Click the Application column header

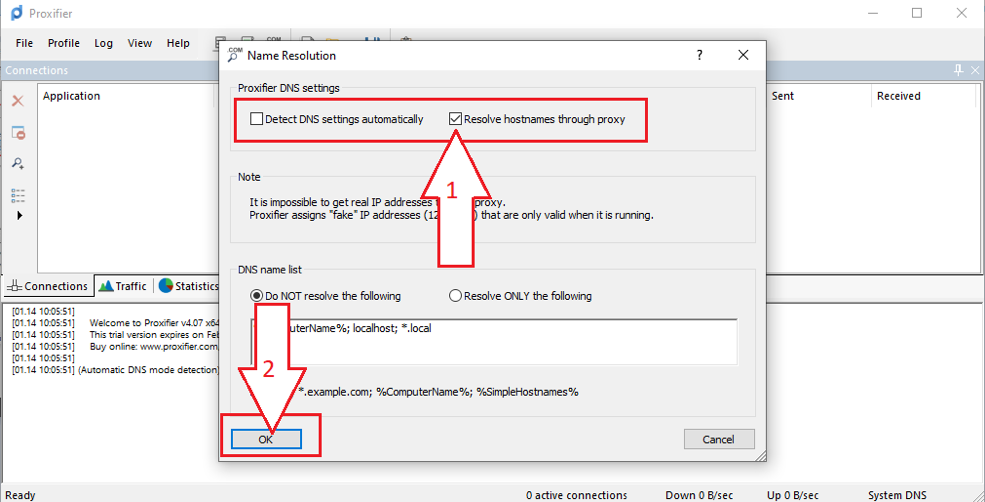point(72,96)
